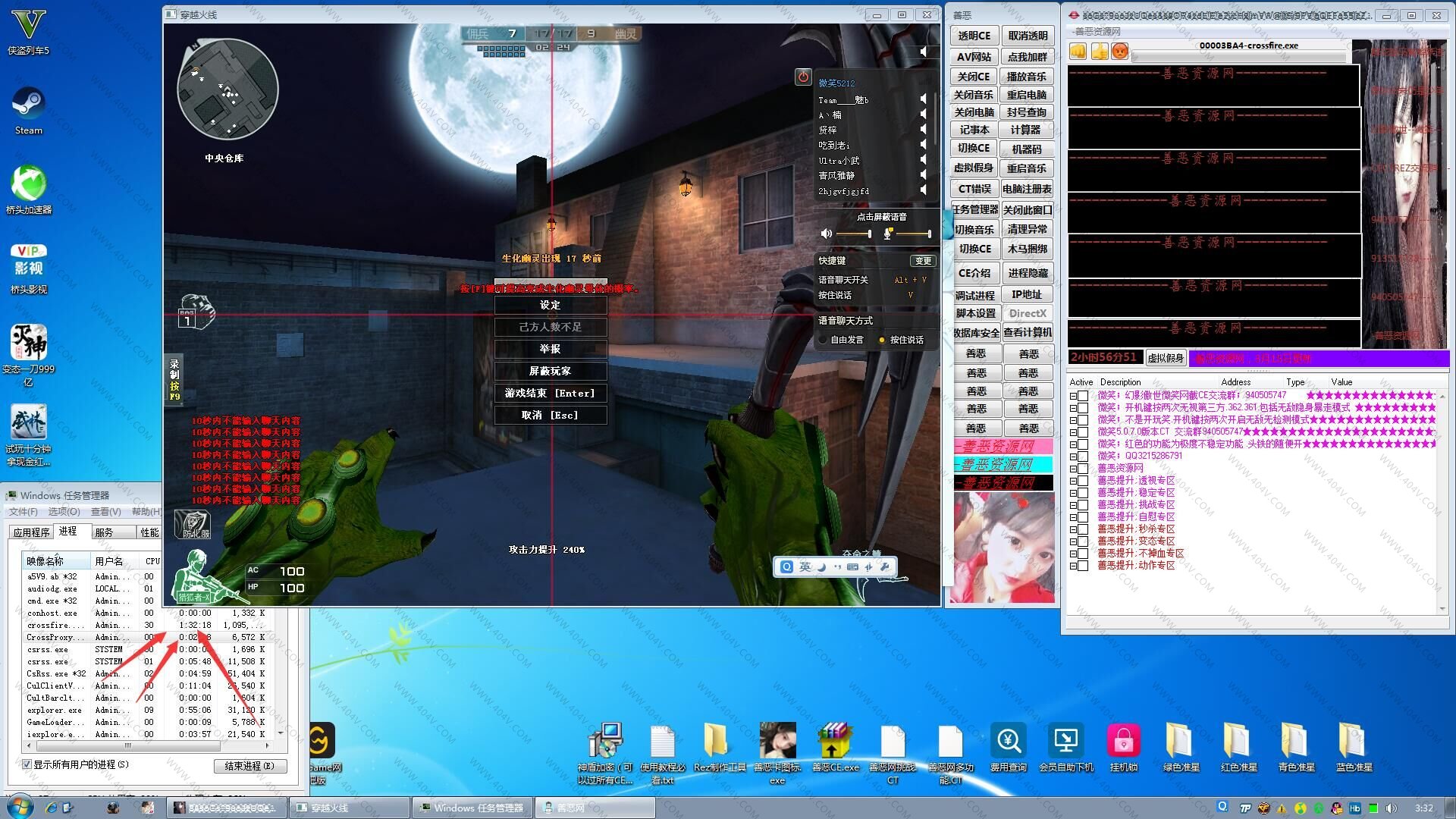This screenshot has width=1456, height=819.
Task: Mute speaker icon next to Ultra小武
Action: [x=923, y=160]
